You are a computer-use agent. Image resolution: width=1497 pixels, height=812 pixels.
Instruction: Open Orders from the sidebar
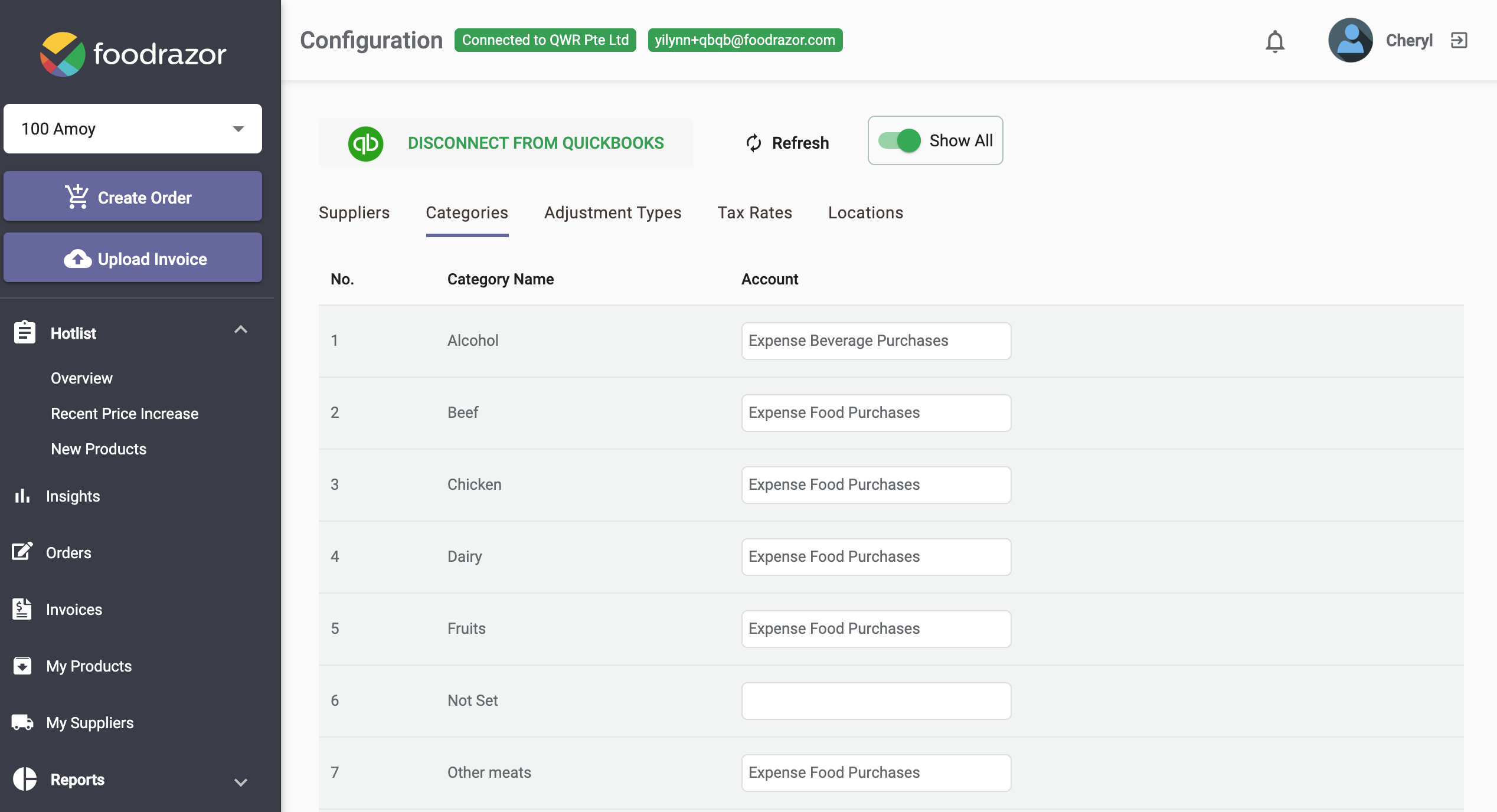pyautogui.click(x=69, y=552)
